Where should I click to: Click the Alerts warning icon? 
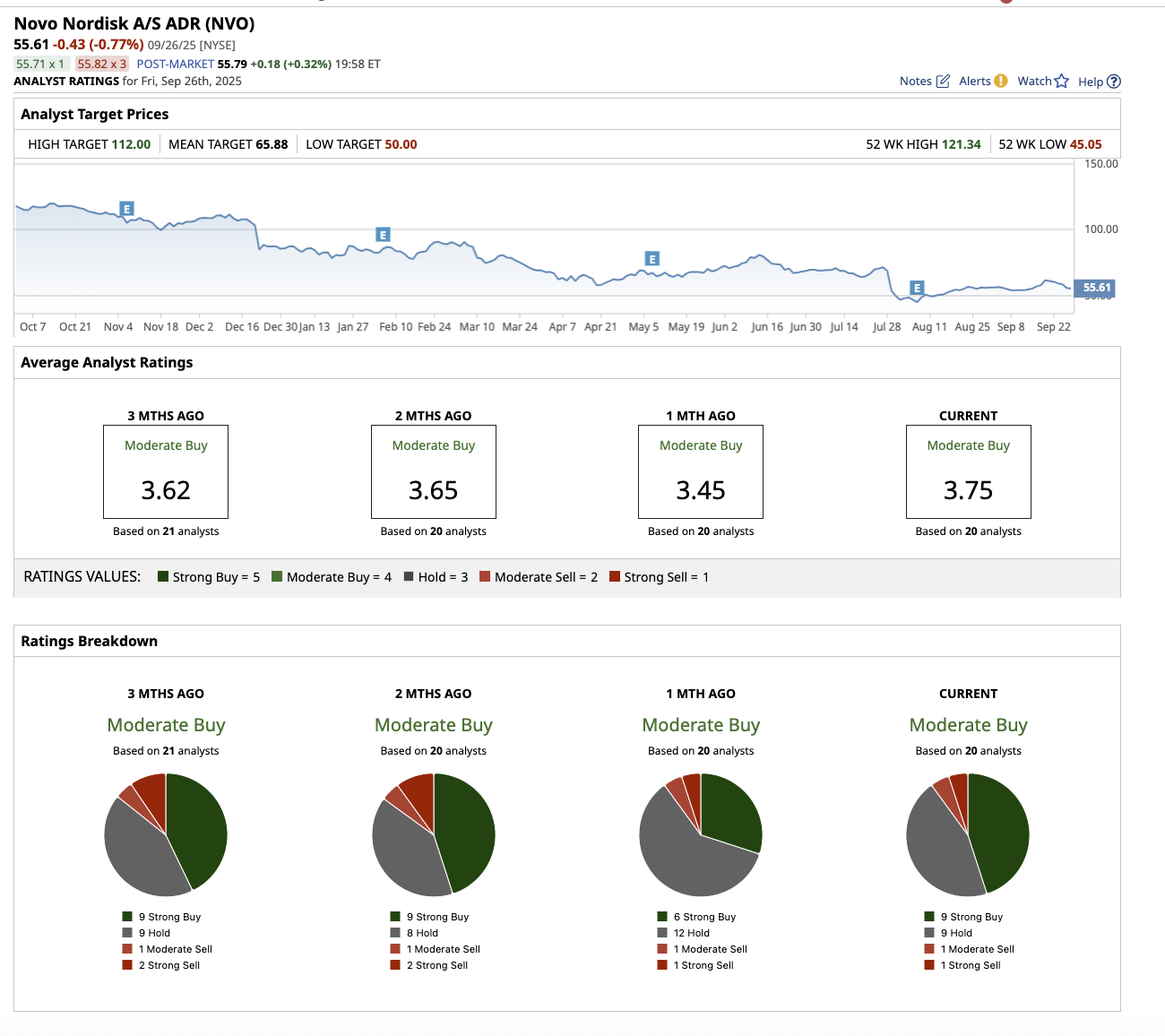tap(1001, 81)
